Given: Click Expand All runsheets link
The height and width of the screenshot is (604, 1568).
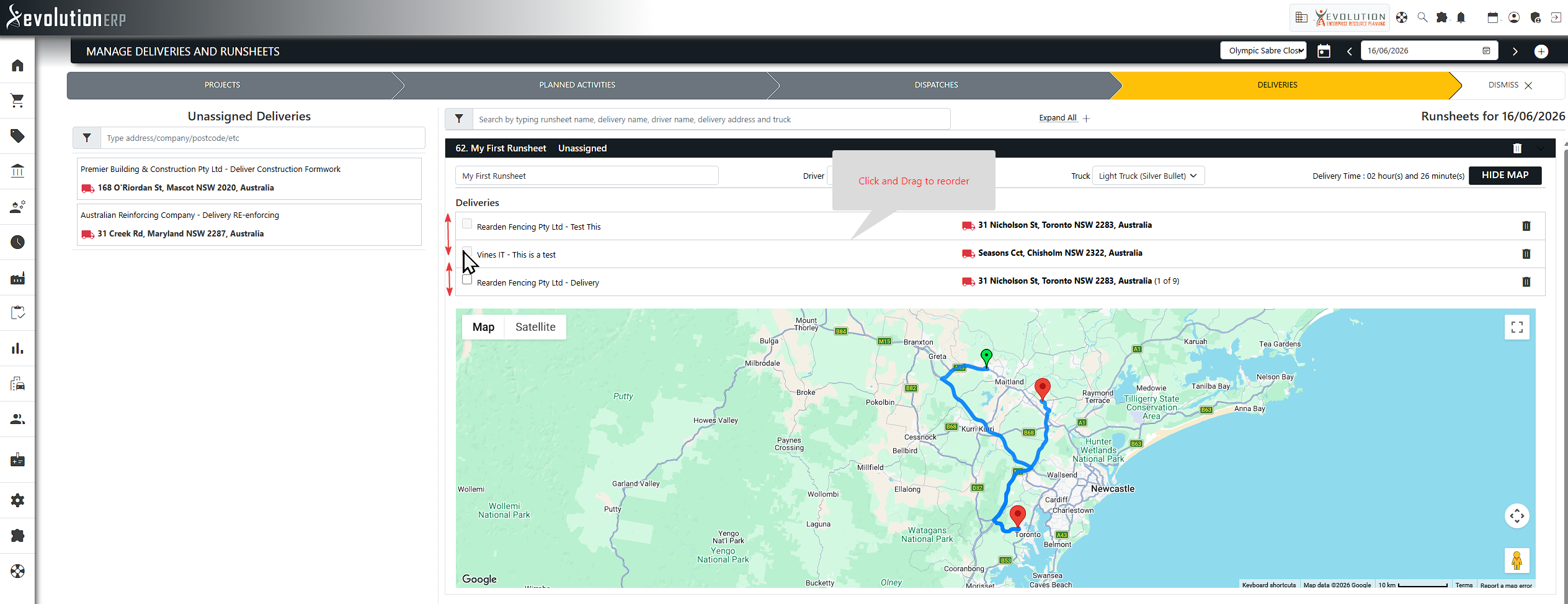Looking at the screenshot, I should [x=1064, y=118].
